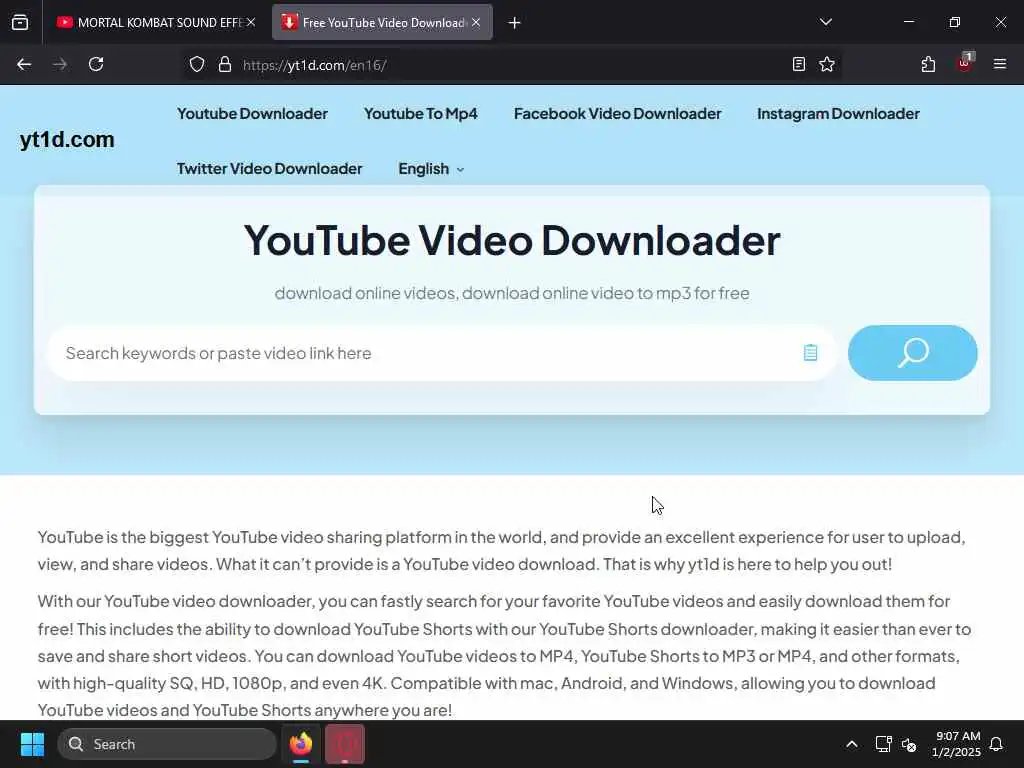This screenshot has height=768, width=1024.
Task: Go to Facebook Video Downloader
Action: (x=618, y=114)
